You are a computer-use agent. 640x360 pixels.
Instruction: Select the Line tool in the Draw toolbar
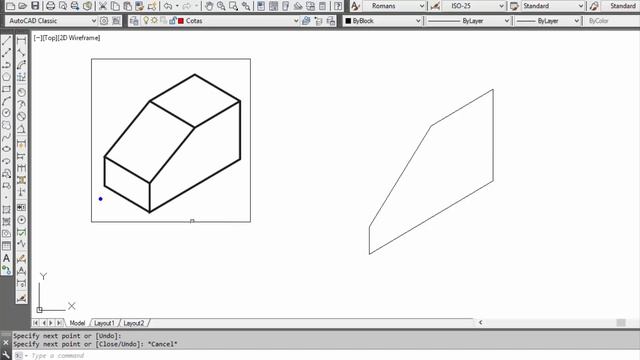click(x=7, y=40)
